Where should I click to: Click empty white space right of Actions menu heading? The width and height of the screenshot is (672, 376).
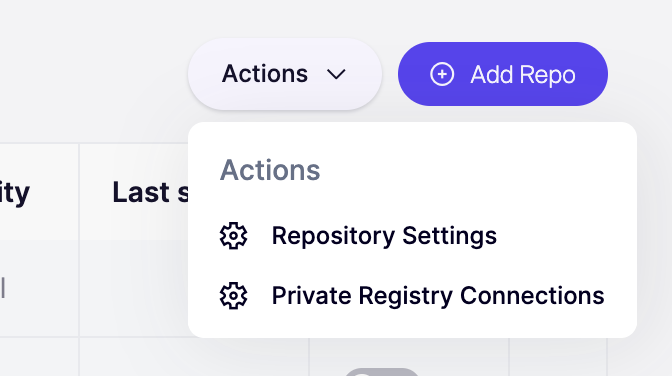point(471,170)
